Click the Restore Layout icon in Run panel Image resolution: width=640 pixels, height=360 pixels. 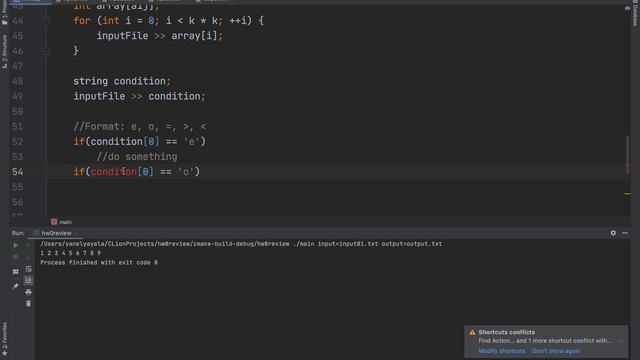[16, 271]
